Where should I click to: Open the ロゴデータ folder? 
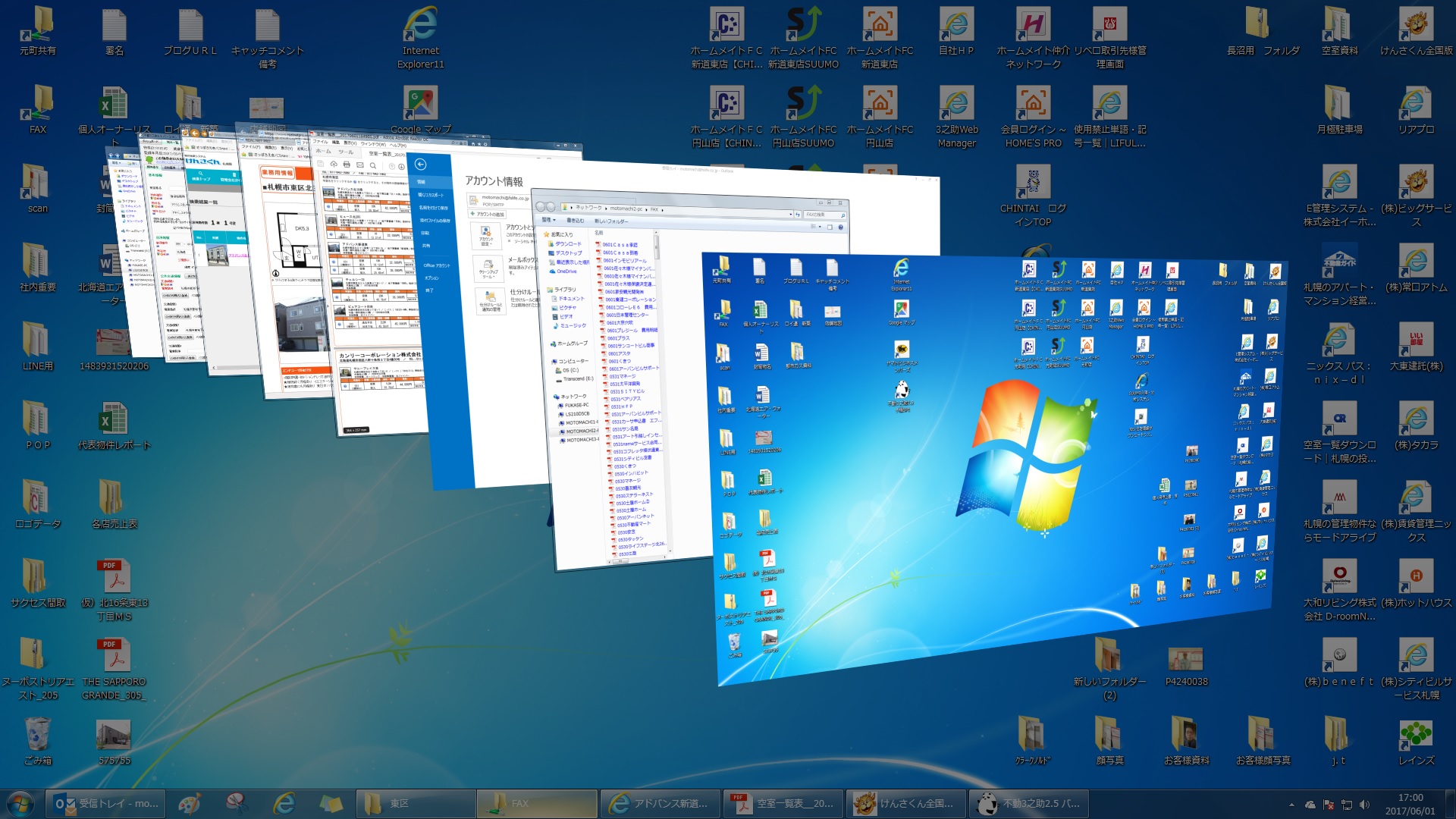[38, 505]
